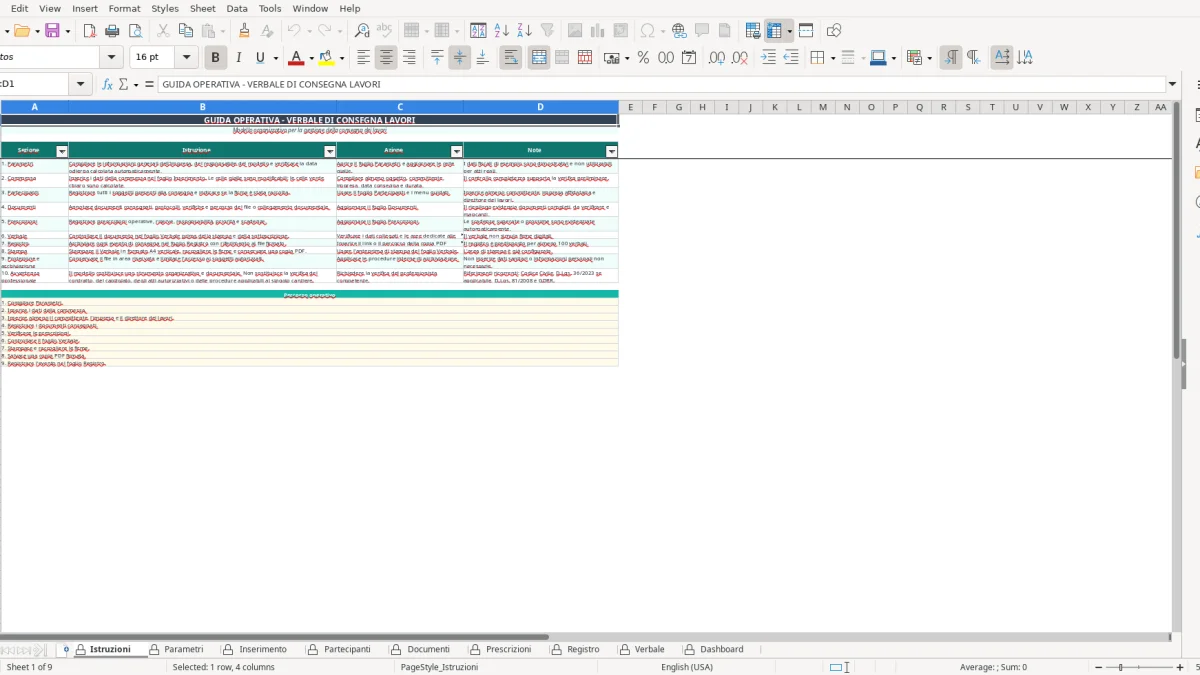Open the font size 16 pt dropdown
The width and height of the screenshot is (1200, 675).
click(186, 58)
